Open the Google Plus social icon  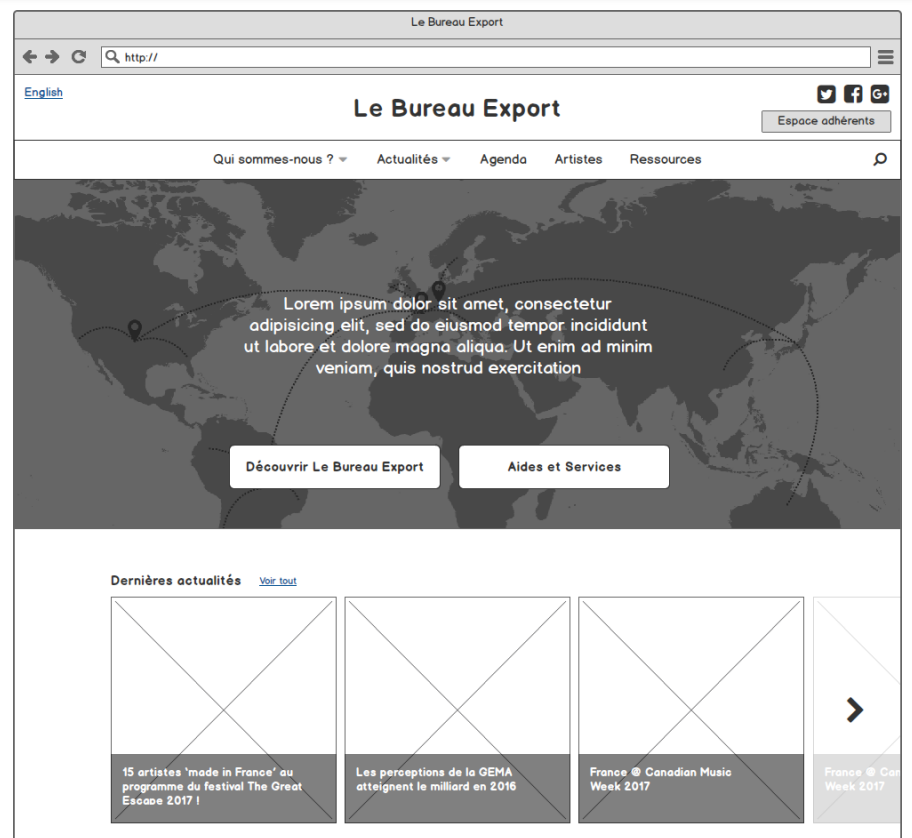[x=880, y=94]
